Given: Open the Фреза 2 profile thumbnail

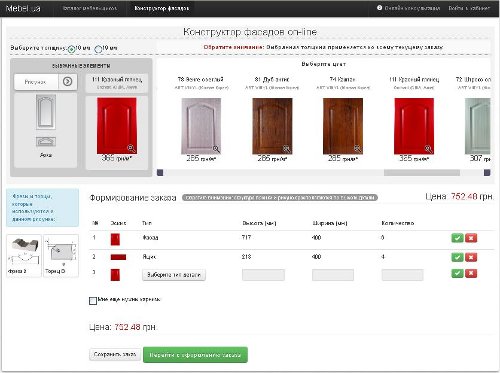Looking at the screenshot, I should tap(24, 256).
